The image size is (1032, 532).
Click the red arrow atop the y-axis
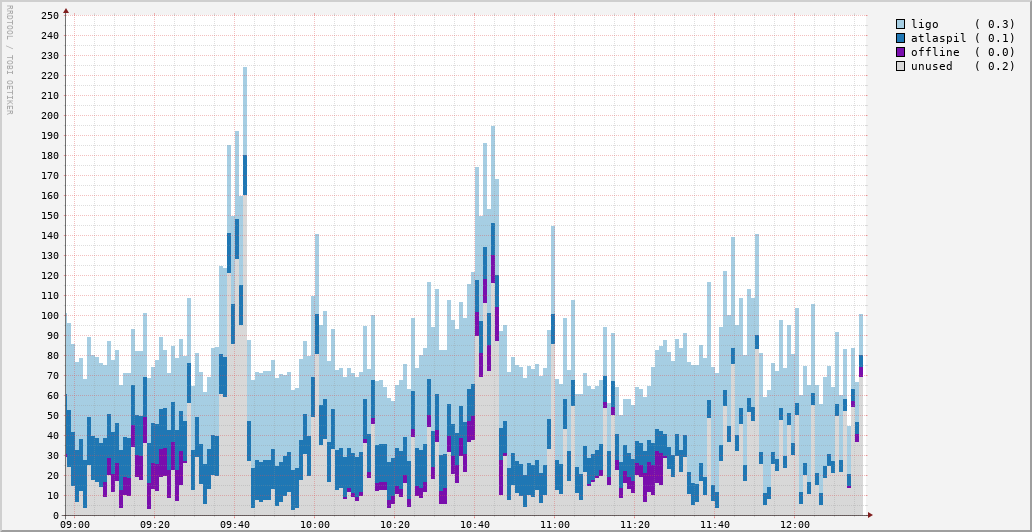66,10
